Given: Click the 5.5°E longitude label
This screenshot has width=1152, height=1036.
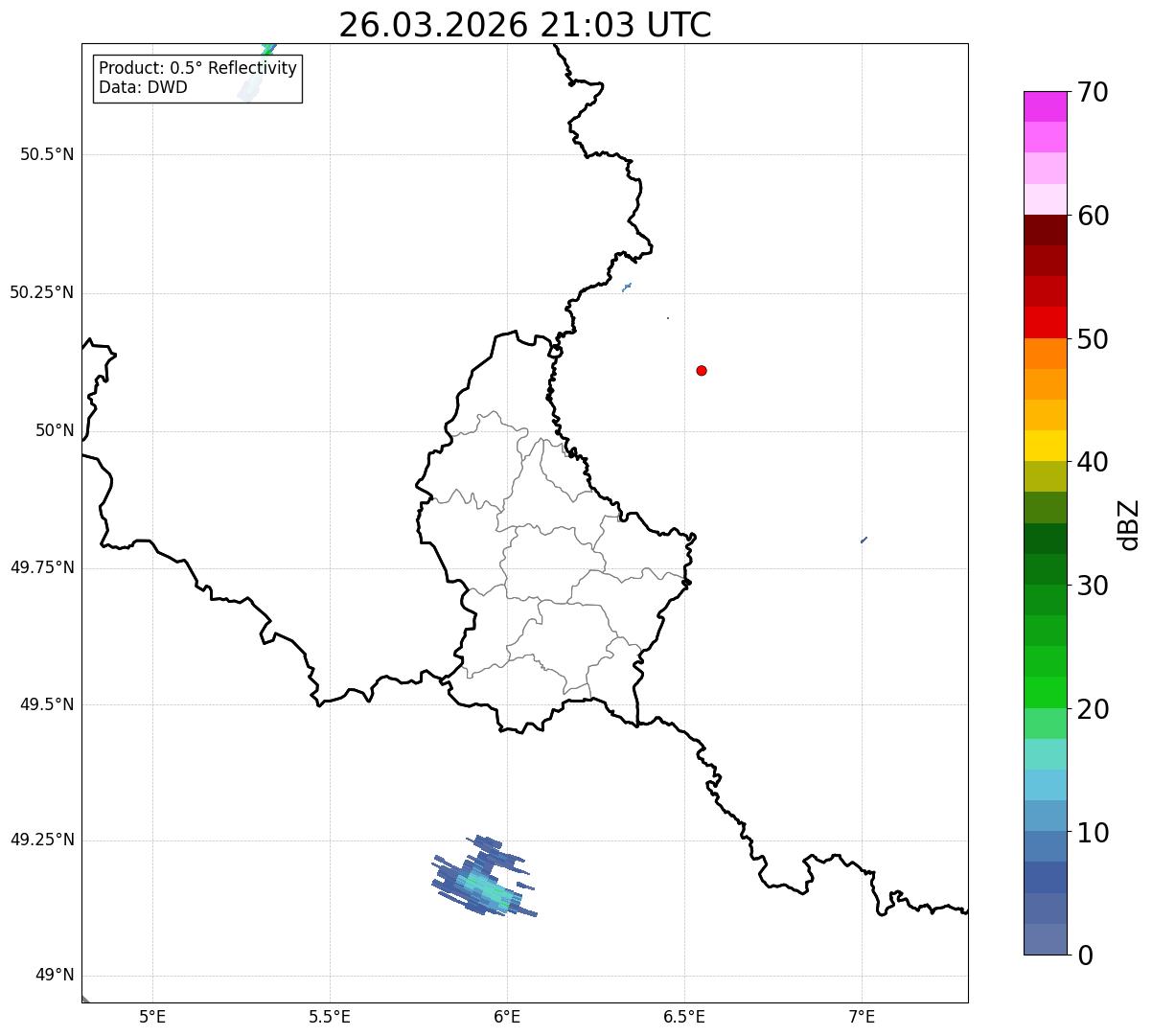Looking at the screenshot, I should click(330, 1017).
